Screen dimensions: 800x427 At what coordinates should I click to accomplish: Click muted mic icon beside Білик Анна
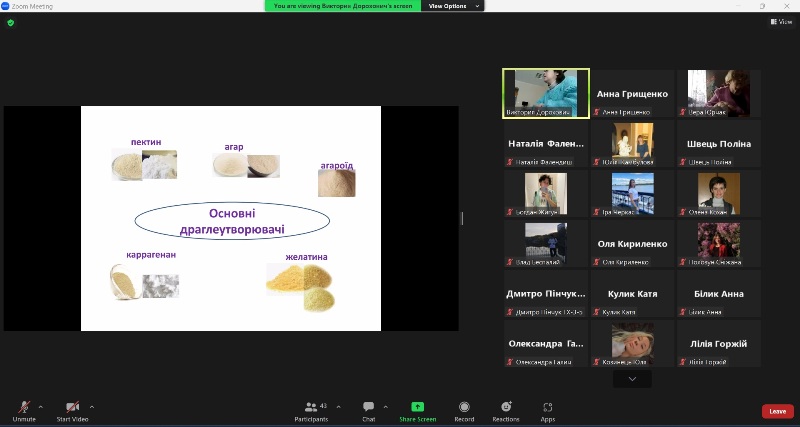683,312
